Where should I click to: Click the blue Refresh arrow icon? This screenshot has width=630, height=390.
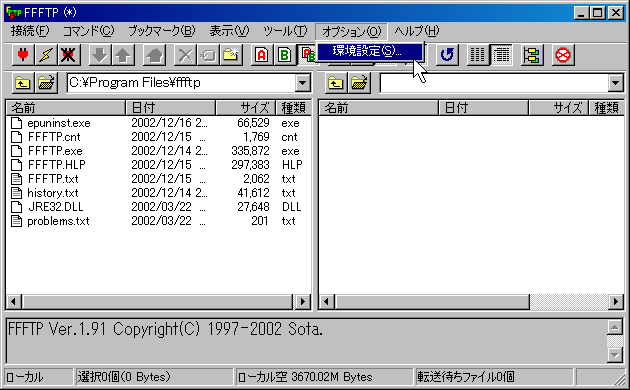[447, 55]
